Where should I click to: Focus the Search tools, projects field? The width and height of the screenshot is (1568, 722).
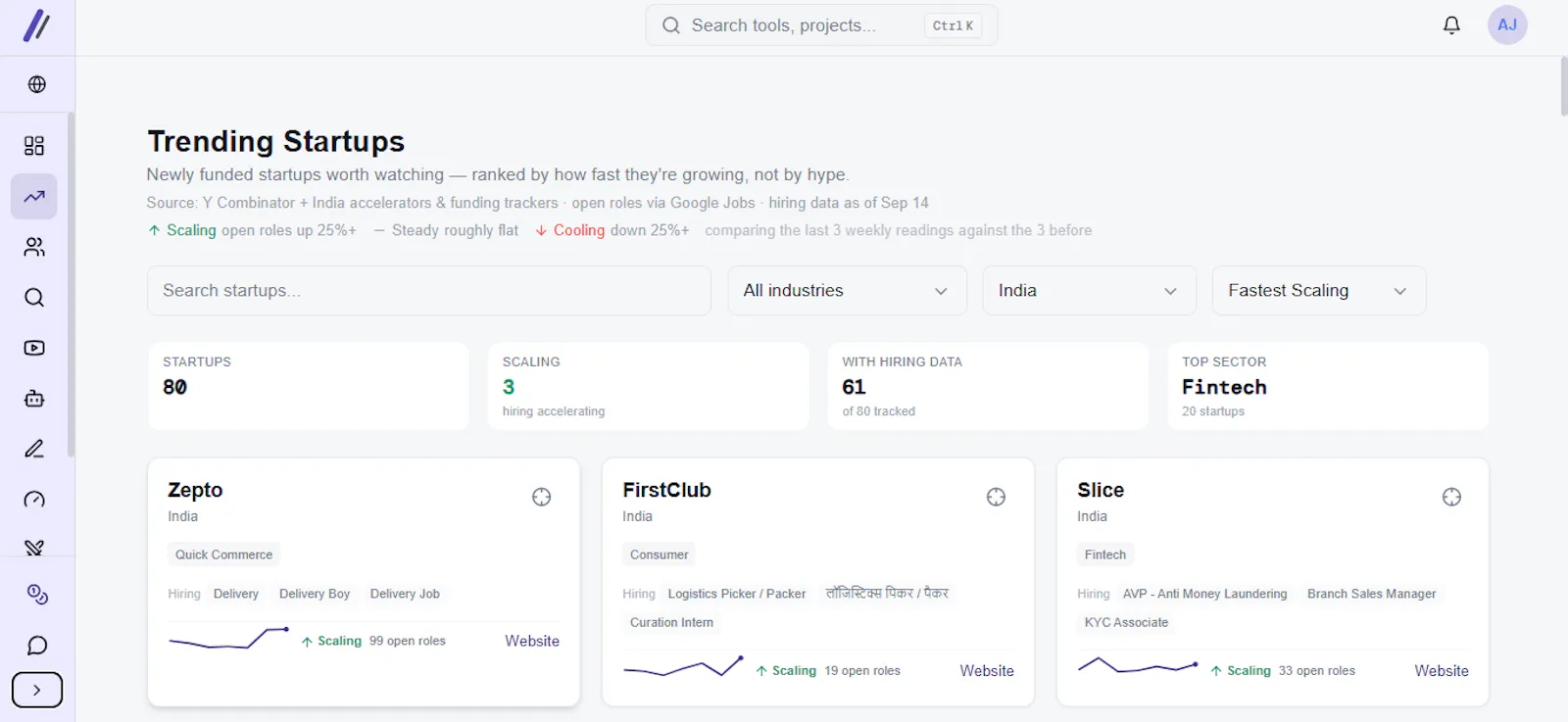click(x=821, y=25)
